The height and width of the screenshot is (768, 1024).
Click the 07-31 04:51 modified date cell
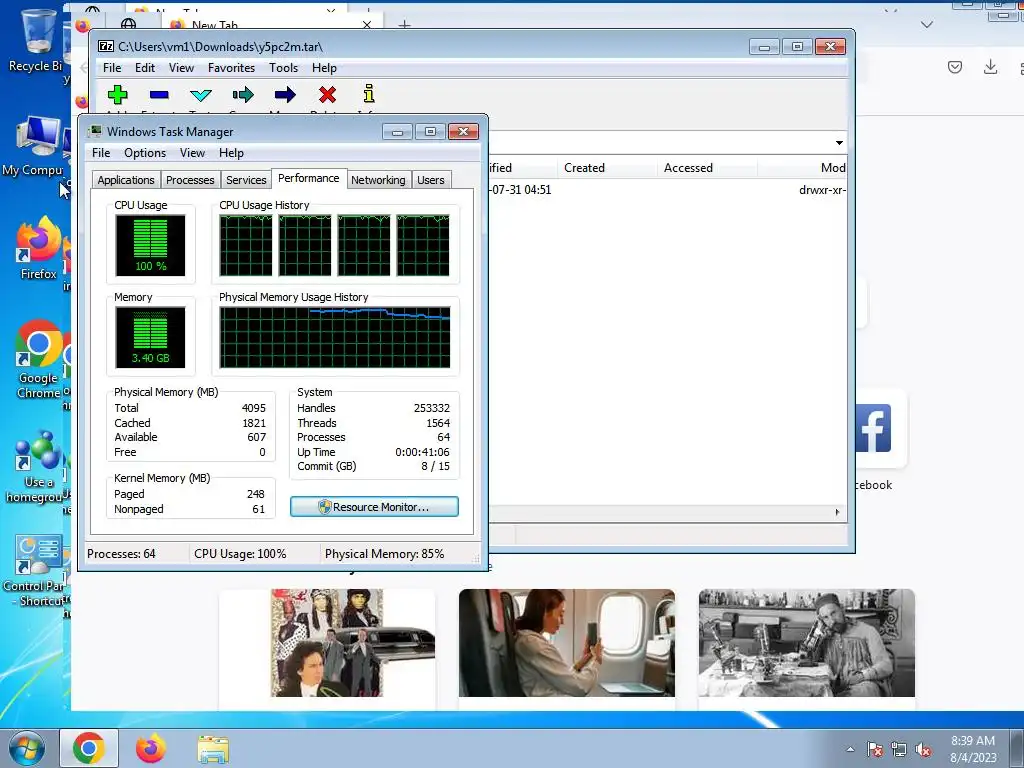coord(520,190)
